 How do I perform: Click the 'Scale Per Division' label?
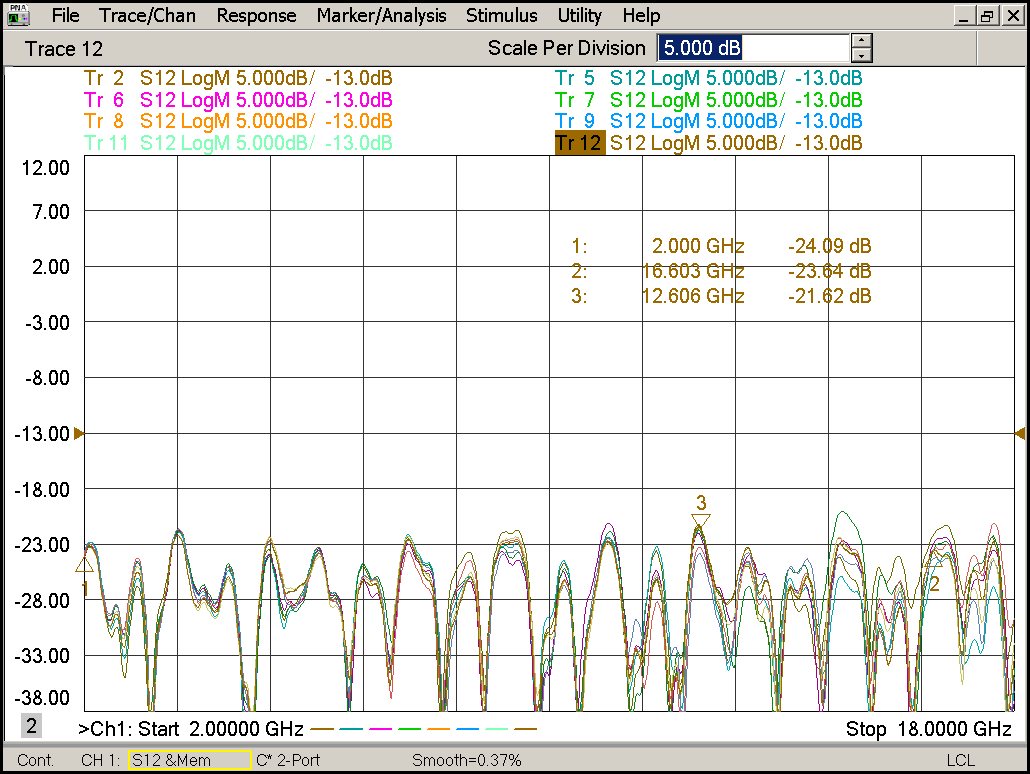[x=566, y=48]
